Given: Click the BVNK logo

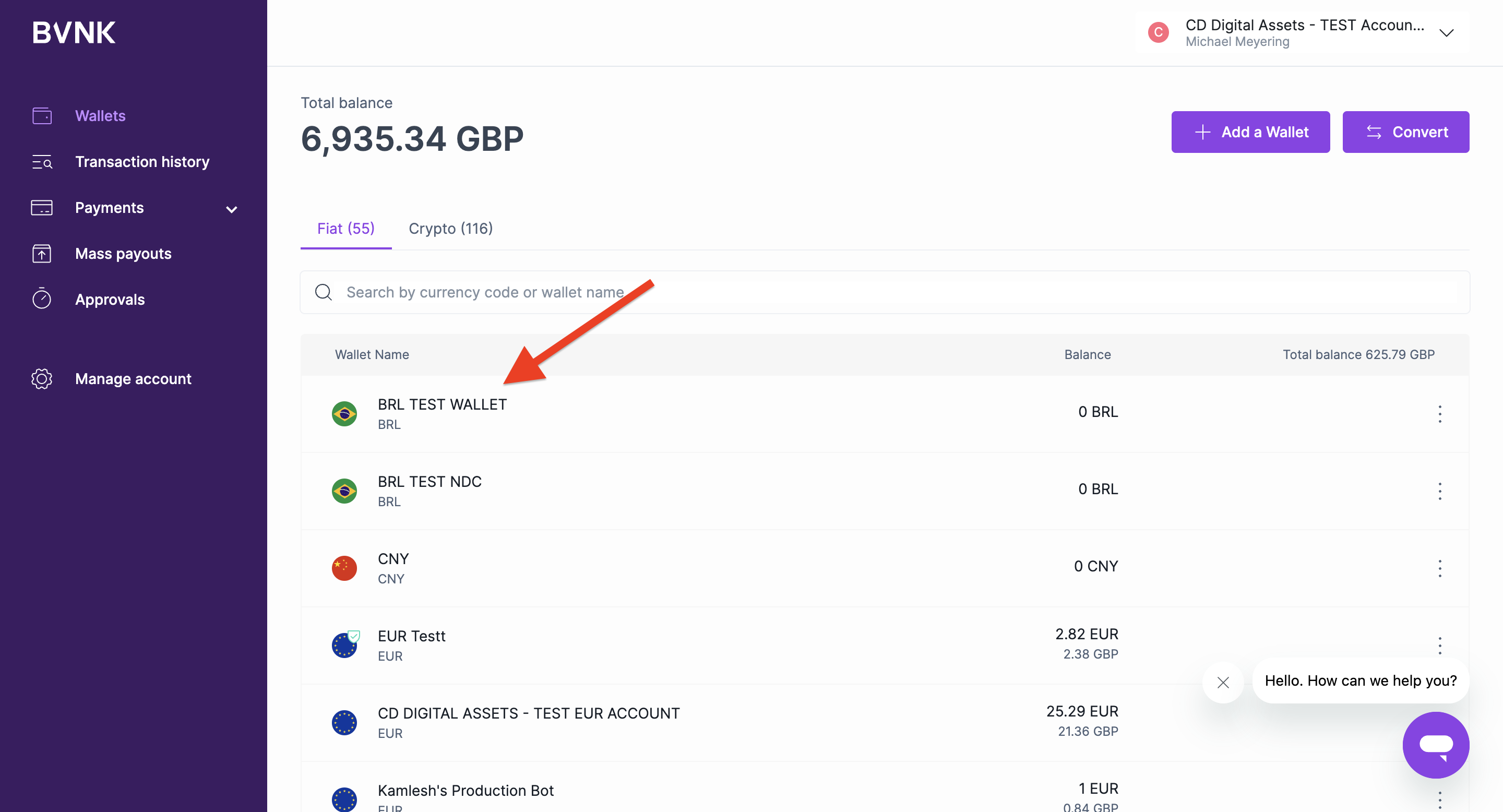Looking at the screenshot, I should [x=74, y=33].
